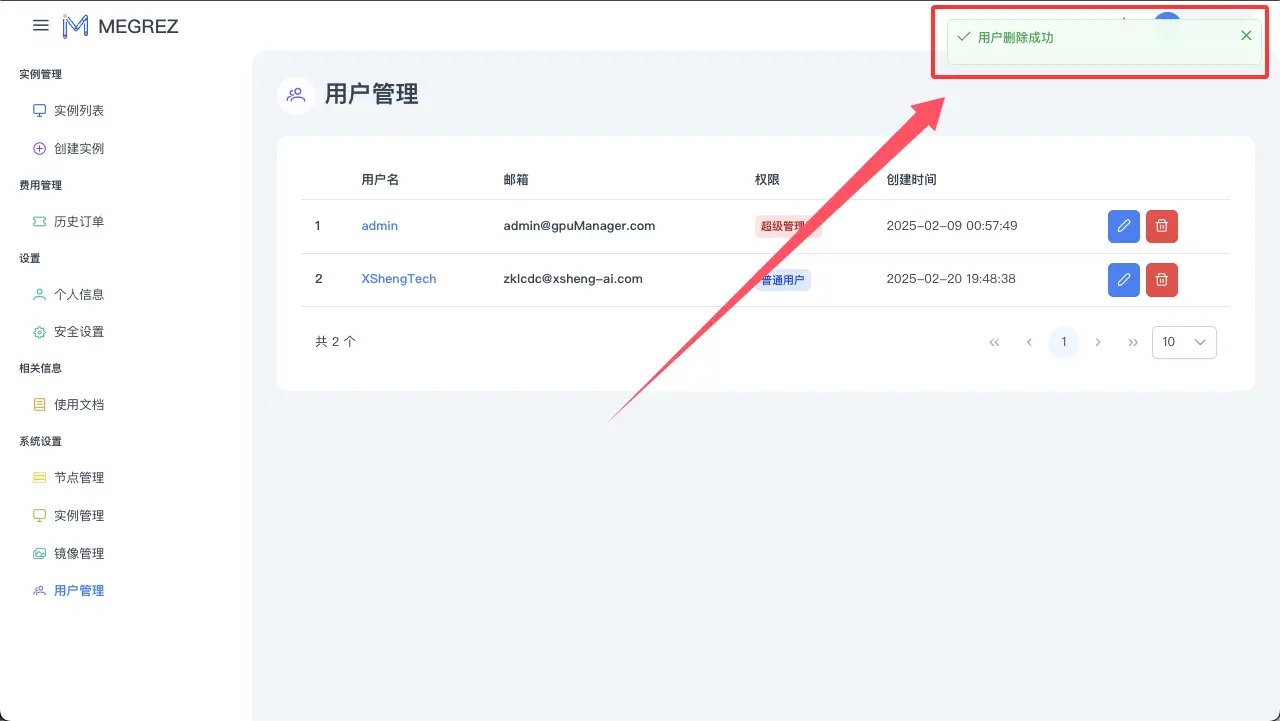Click the XShengTech username link
The width and height of the screenshot is (1280, 721).
(x=398, y=279)
